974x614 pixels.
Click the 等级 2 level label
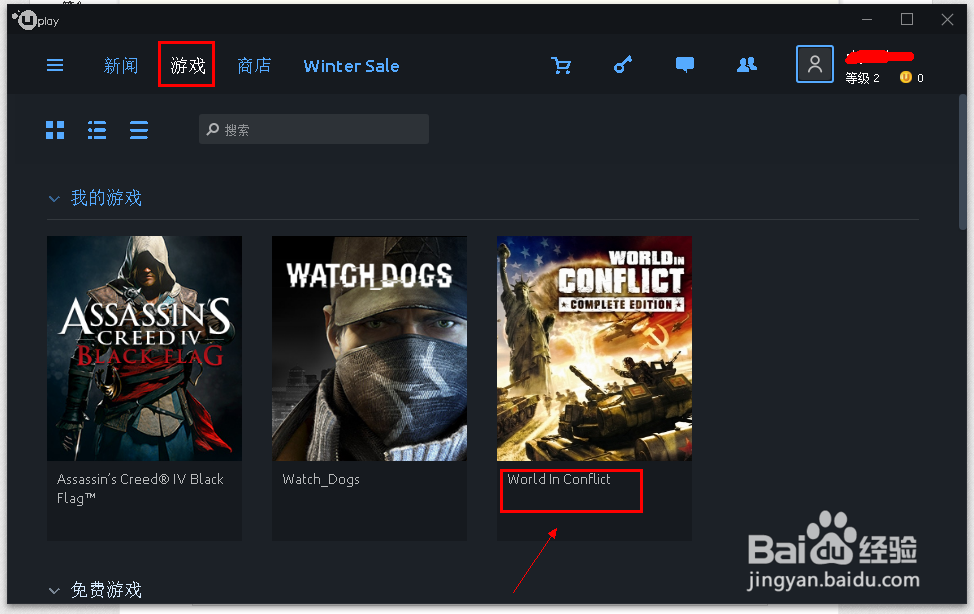[862, 78]
